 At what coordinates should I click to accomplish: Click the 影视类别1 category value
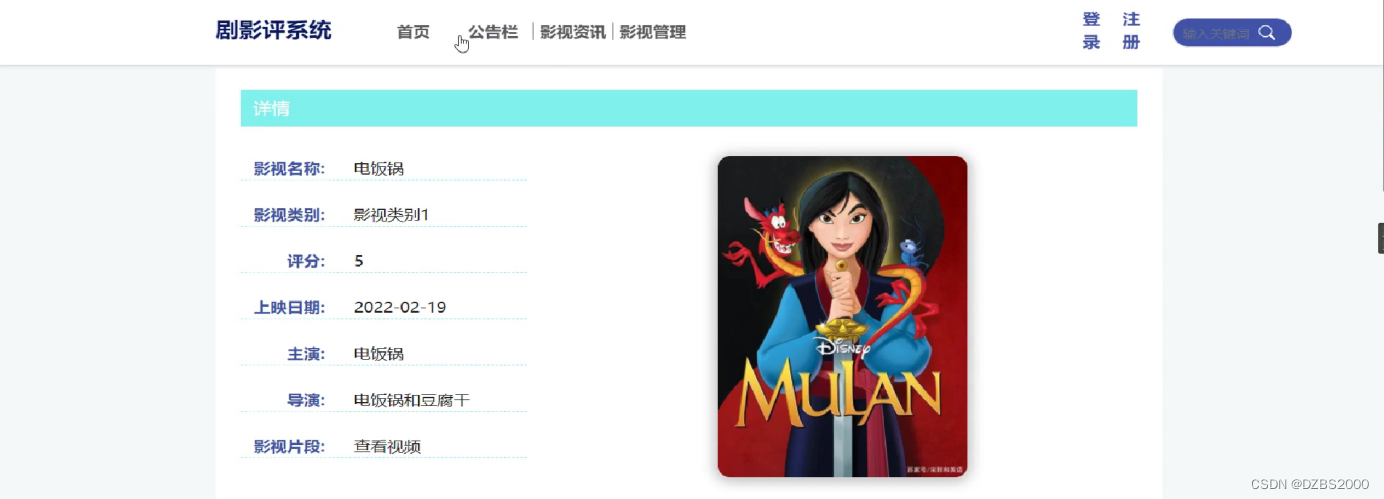click(x=391, y=214)
